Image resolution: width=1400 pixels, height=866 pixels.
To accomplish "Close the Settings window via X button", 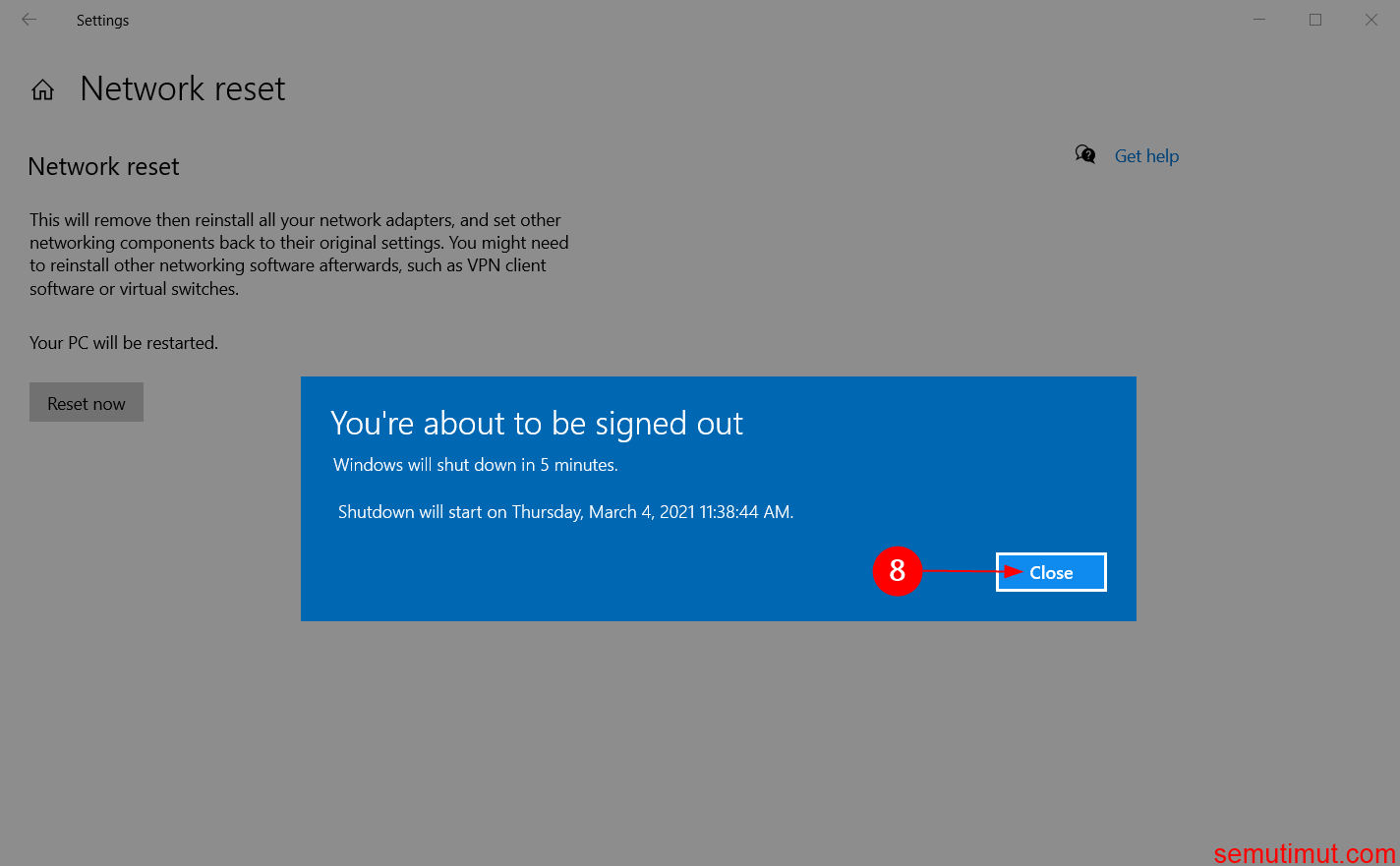I will click(x=1371, y=20).
